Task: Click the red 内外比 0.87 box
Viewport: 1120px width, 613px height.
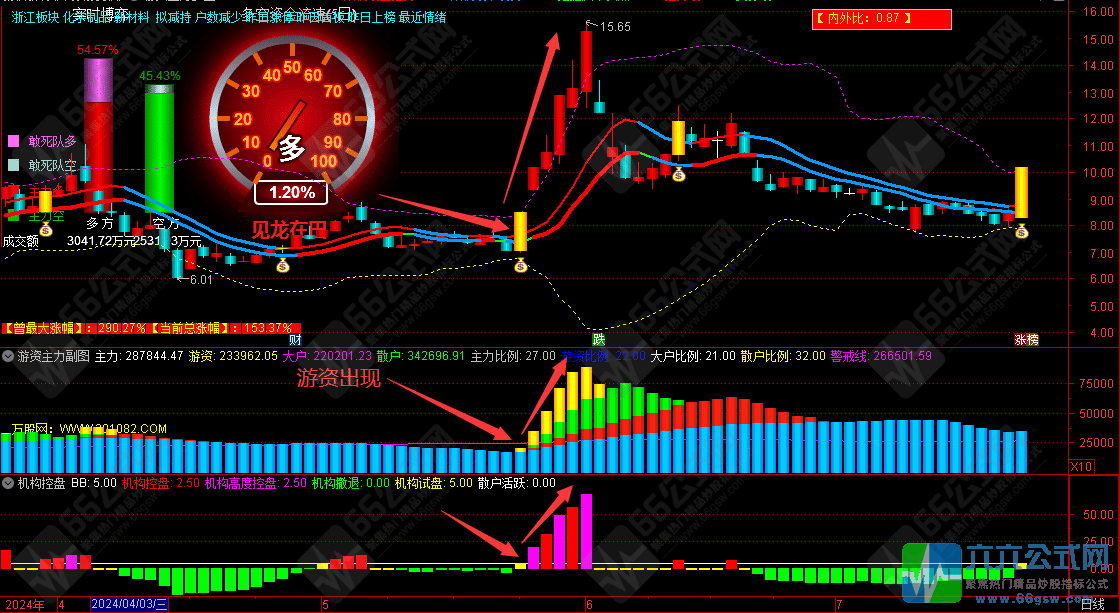Action: 880,18
